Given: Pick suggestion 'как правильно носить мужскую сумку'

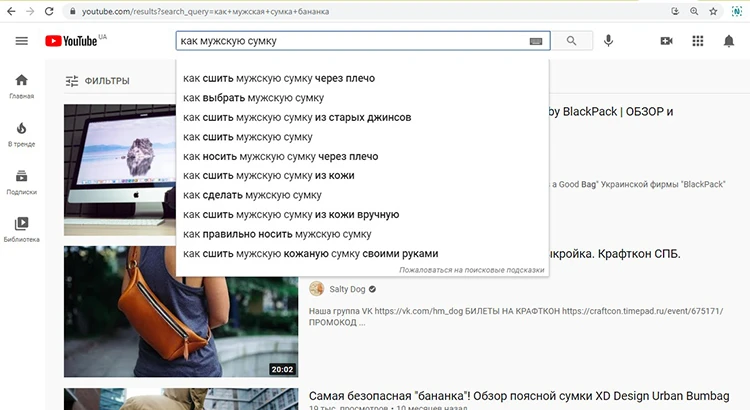Looking at the screenshot, I should click(x=277, y=234).
